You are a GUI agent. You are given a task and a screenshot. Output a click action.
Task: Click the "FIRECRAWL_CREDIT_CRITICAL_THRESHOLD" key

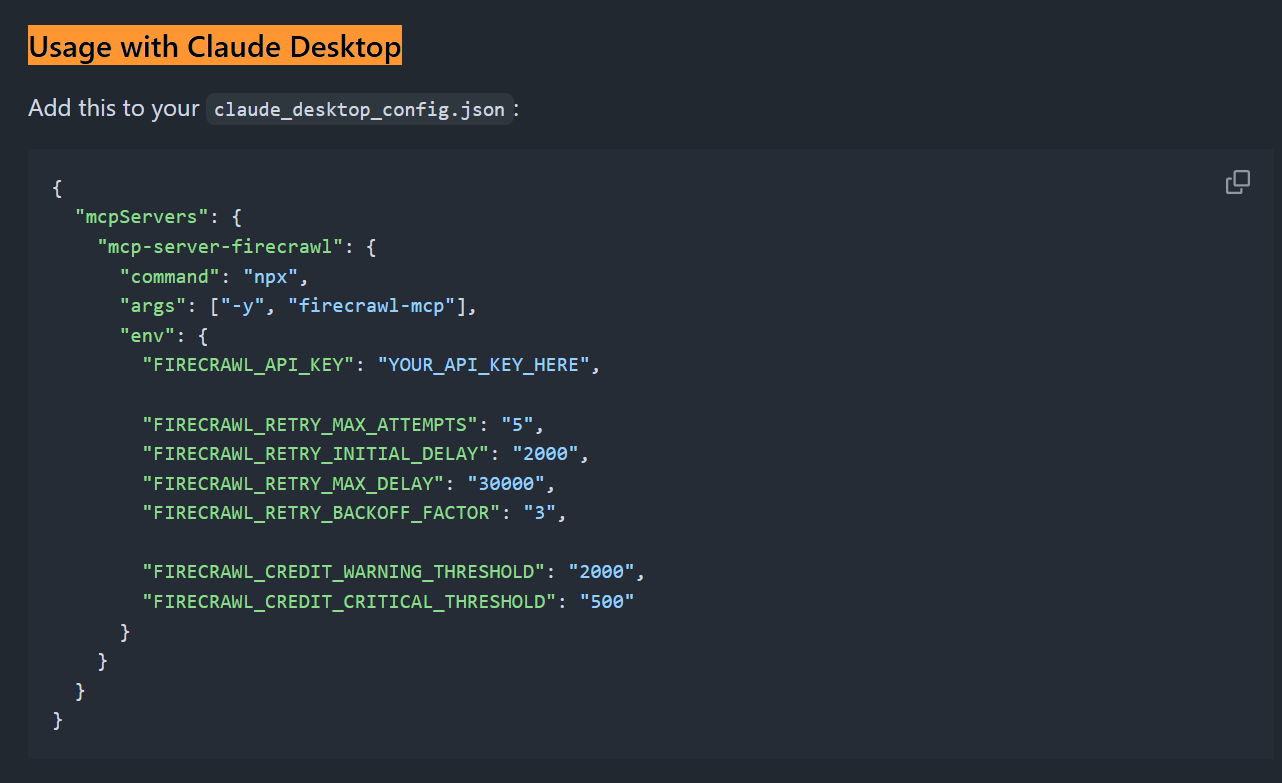[349, 602]
